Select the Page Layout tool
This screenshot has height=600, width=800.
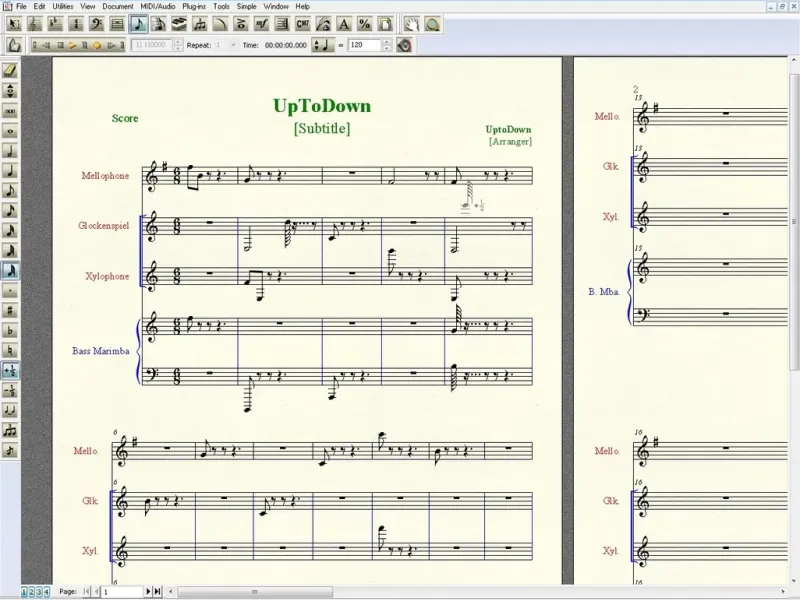pos(385,24)
